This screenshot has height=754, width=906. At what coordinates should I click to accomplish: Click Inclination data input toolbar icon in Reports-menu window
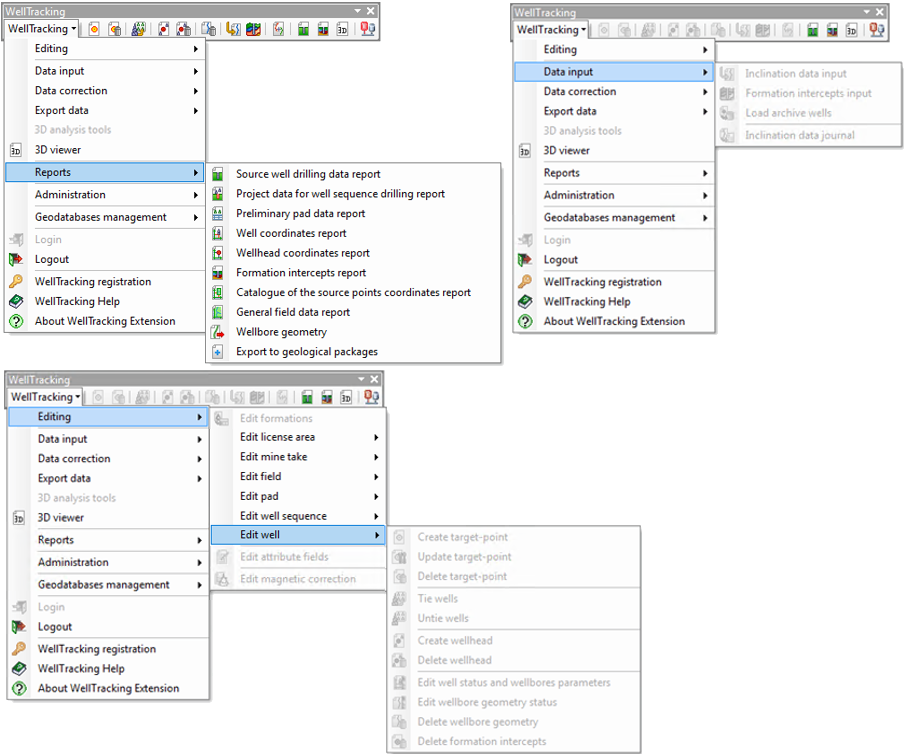233,29
